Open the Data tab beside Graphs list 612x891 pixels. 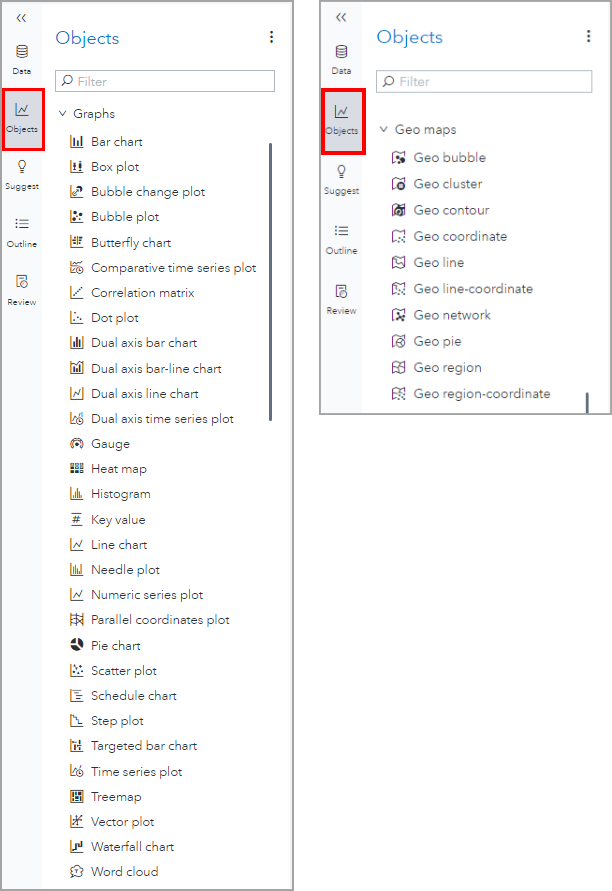click(x=22, y=59)
